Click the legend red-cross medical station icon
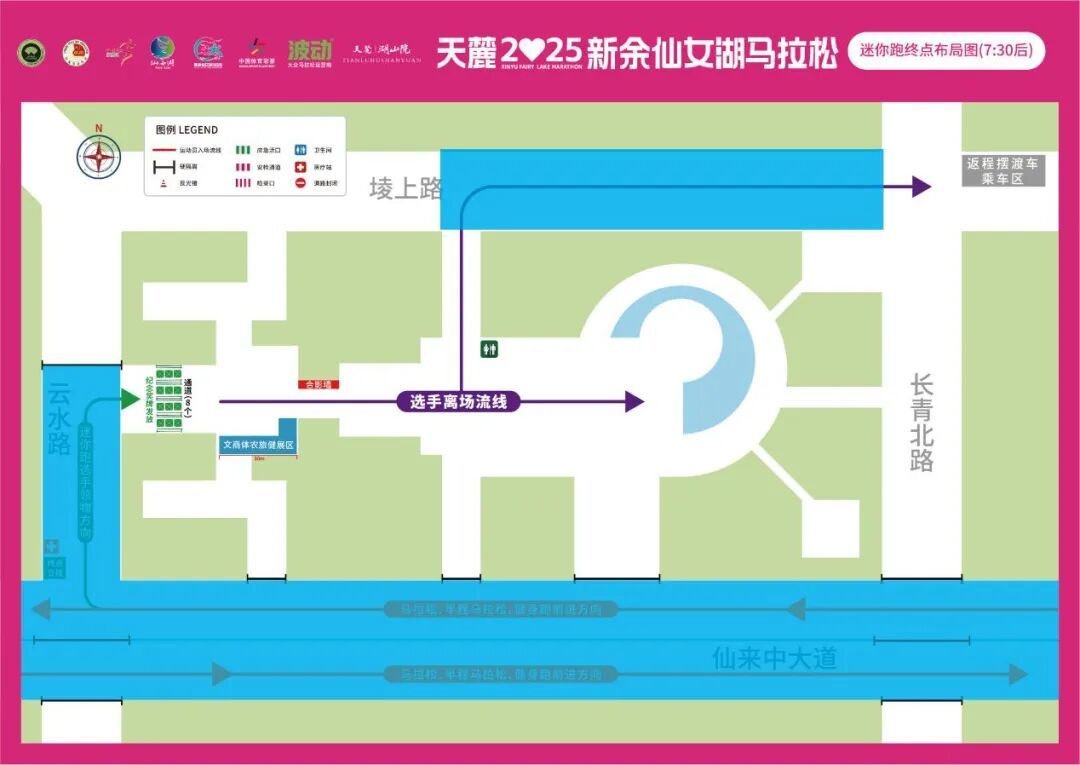 [300, 167]
